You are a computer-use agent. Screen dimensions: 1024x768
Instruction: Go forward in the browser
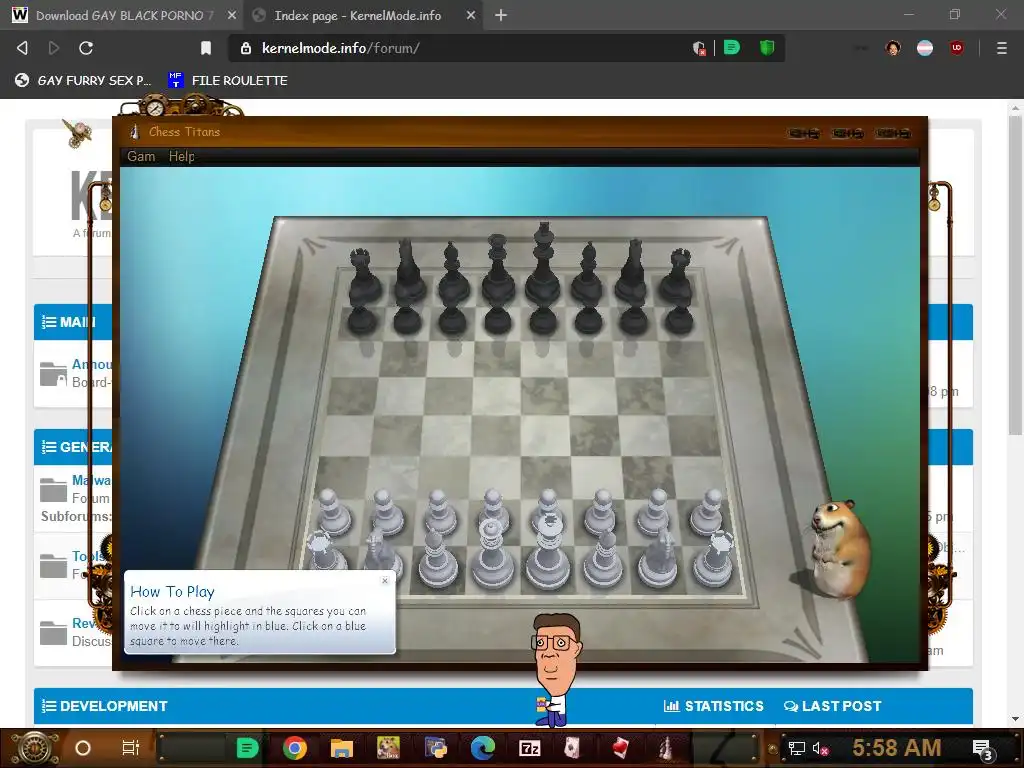point(54,48)
